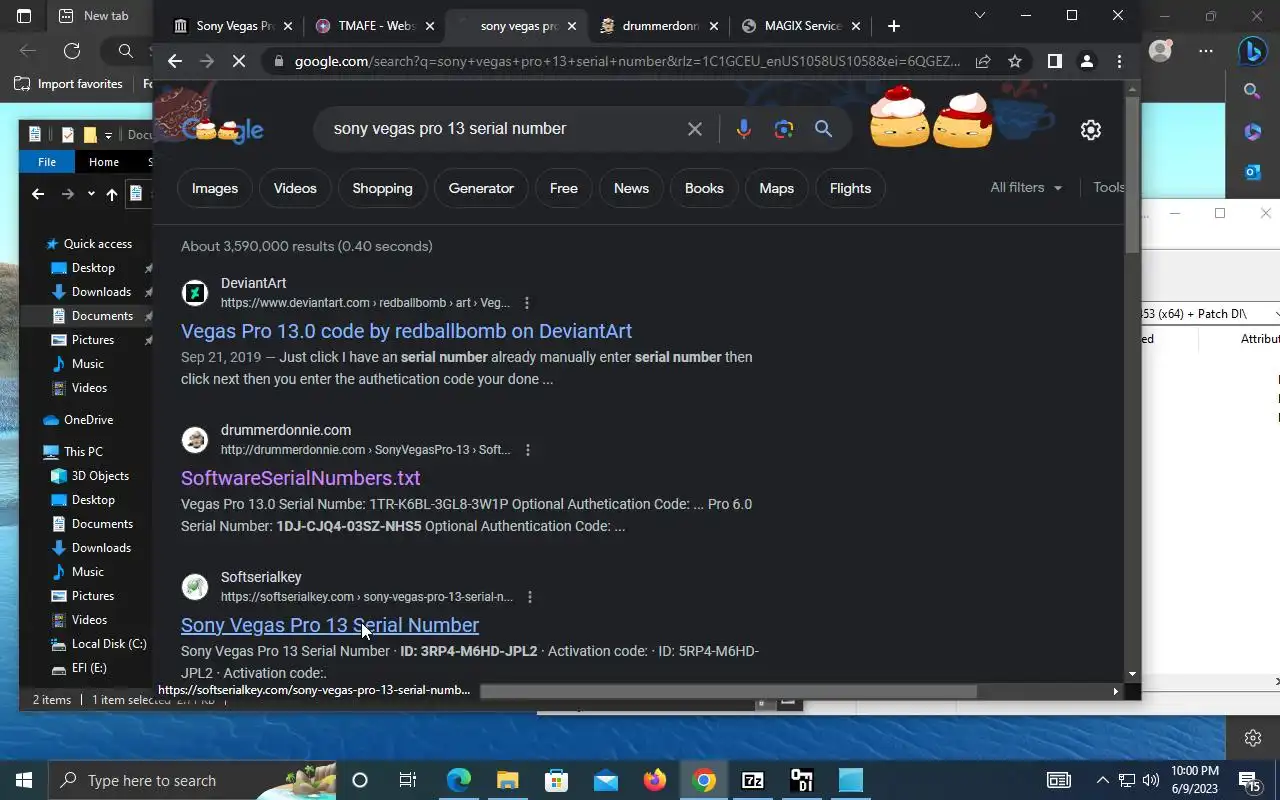The width and height of the screenshot is (1280, 800).
Task: Filter results by the Generator chip
Action: (481, 188)
